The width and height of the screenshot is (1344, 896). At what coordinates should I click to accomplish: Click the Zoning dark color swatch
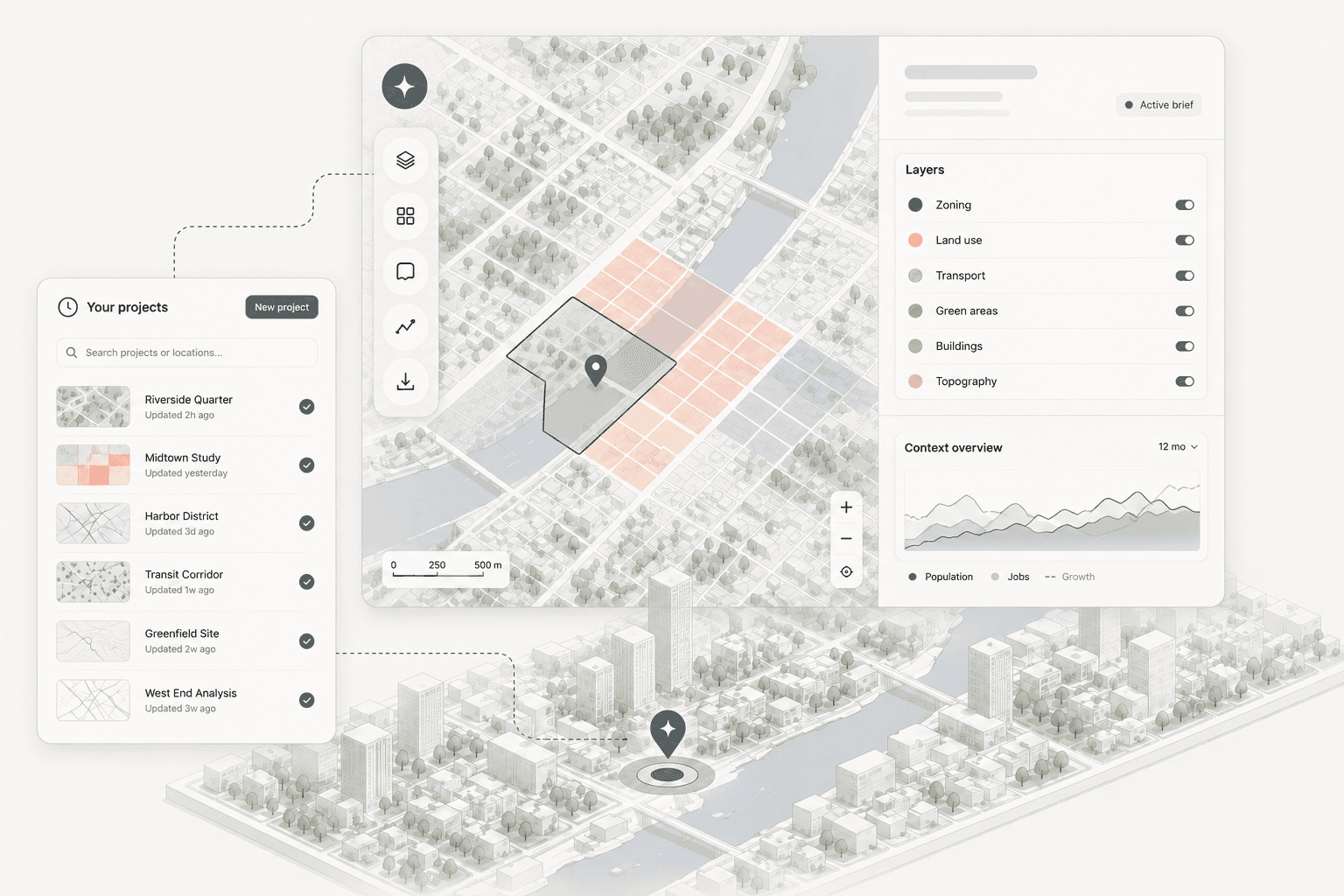point(915,205)
